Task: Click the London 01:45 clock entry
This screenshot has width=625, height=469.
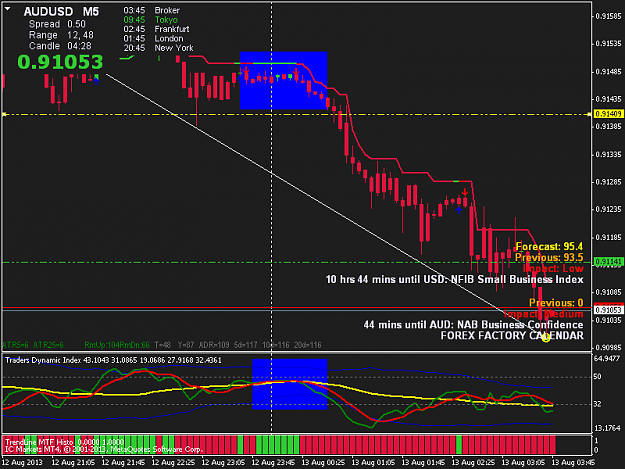Action: coord(153,39)
